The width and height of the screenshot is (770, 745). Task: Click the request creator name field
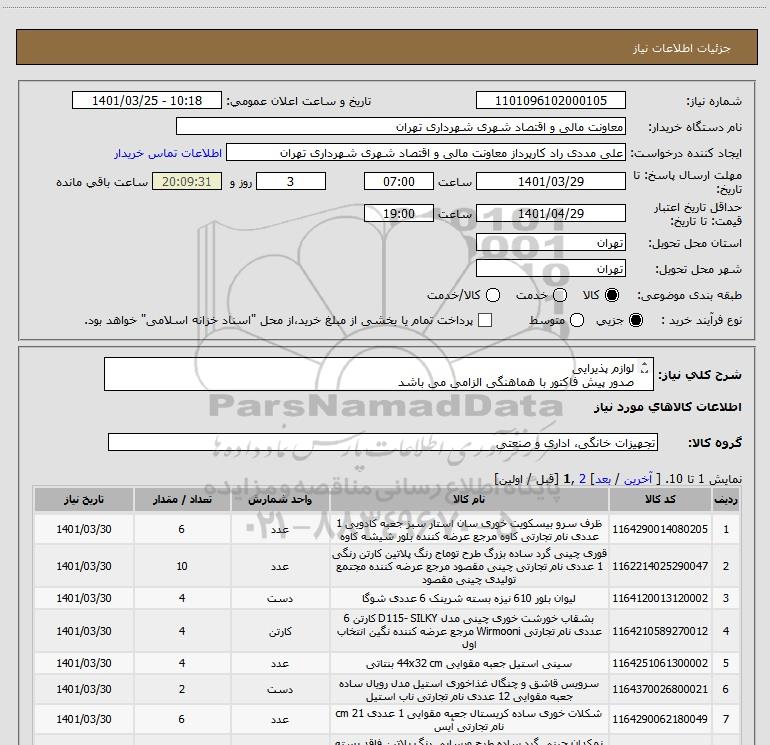pyautogui.click(x=426, y=153)
